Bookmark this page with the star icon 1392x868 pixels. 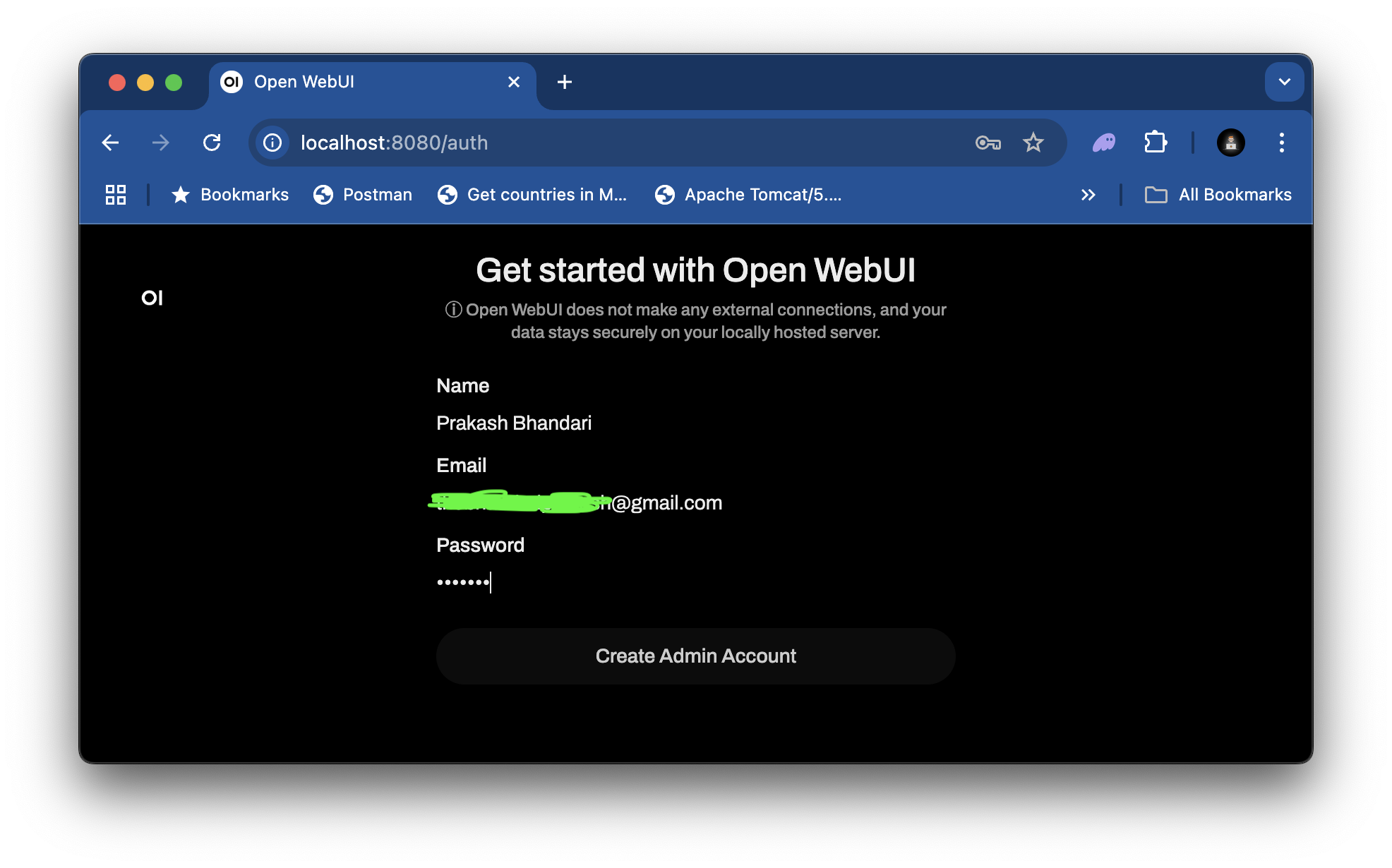[1033, 143]
